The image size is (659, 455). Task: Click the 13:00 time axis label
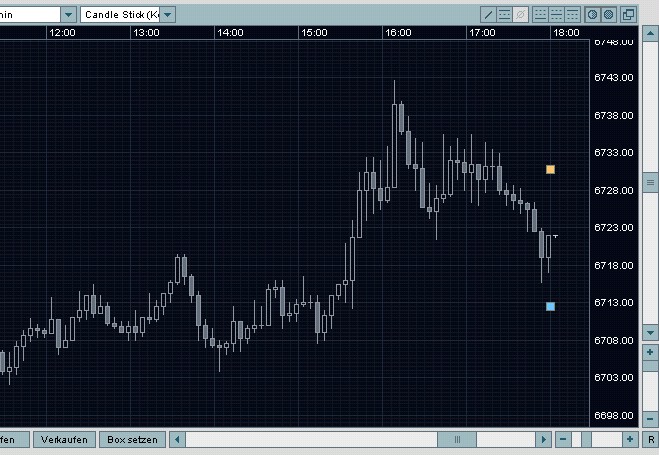146,33
